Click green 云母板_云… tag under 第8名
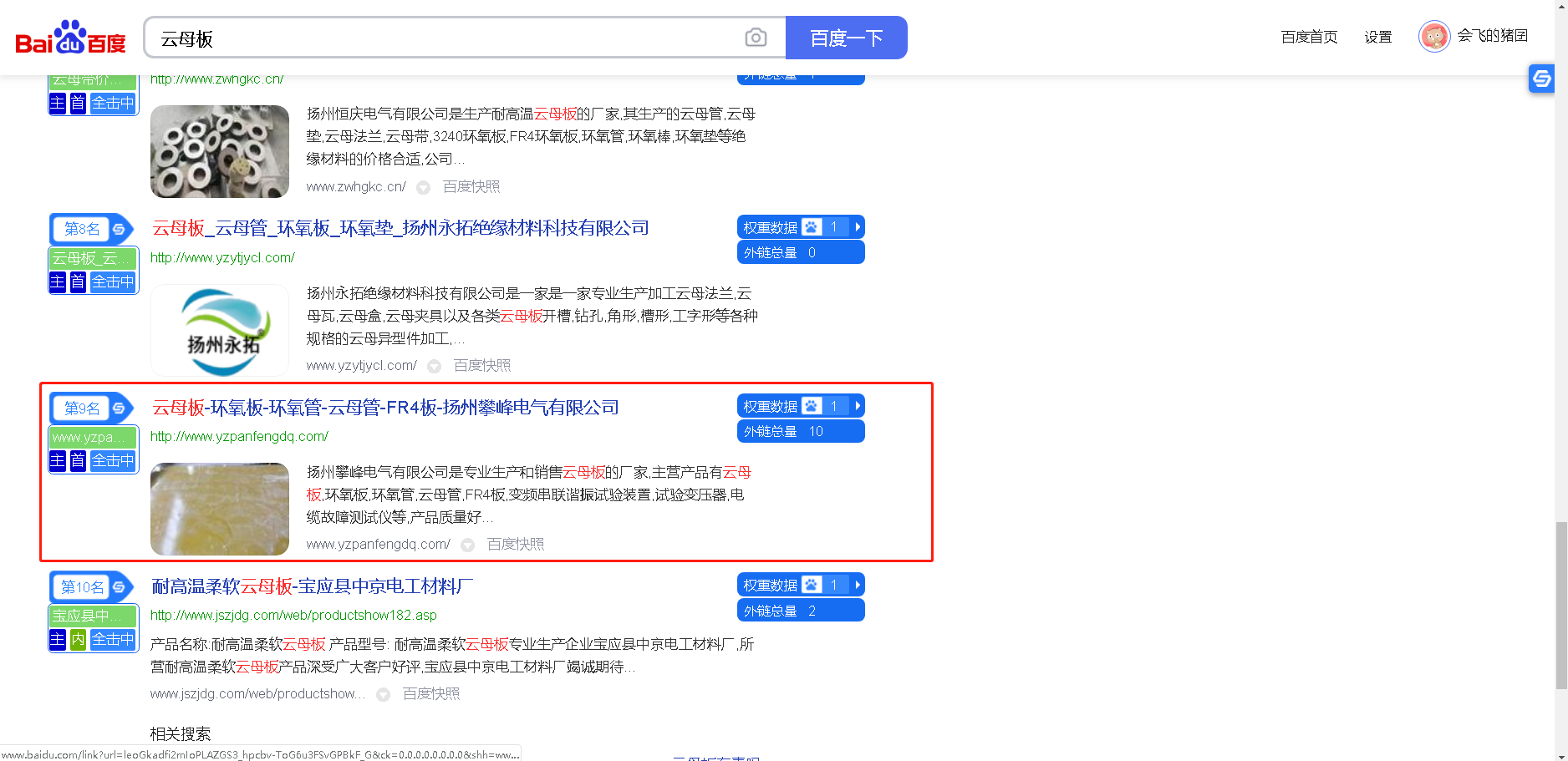The width and height of the screenshot is (1568, 761). [x=93, y=258]
